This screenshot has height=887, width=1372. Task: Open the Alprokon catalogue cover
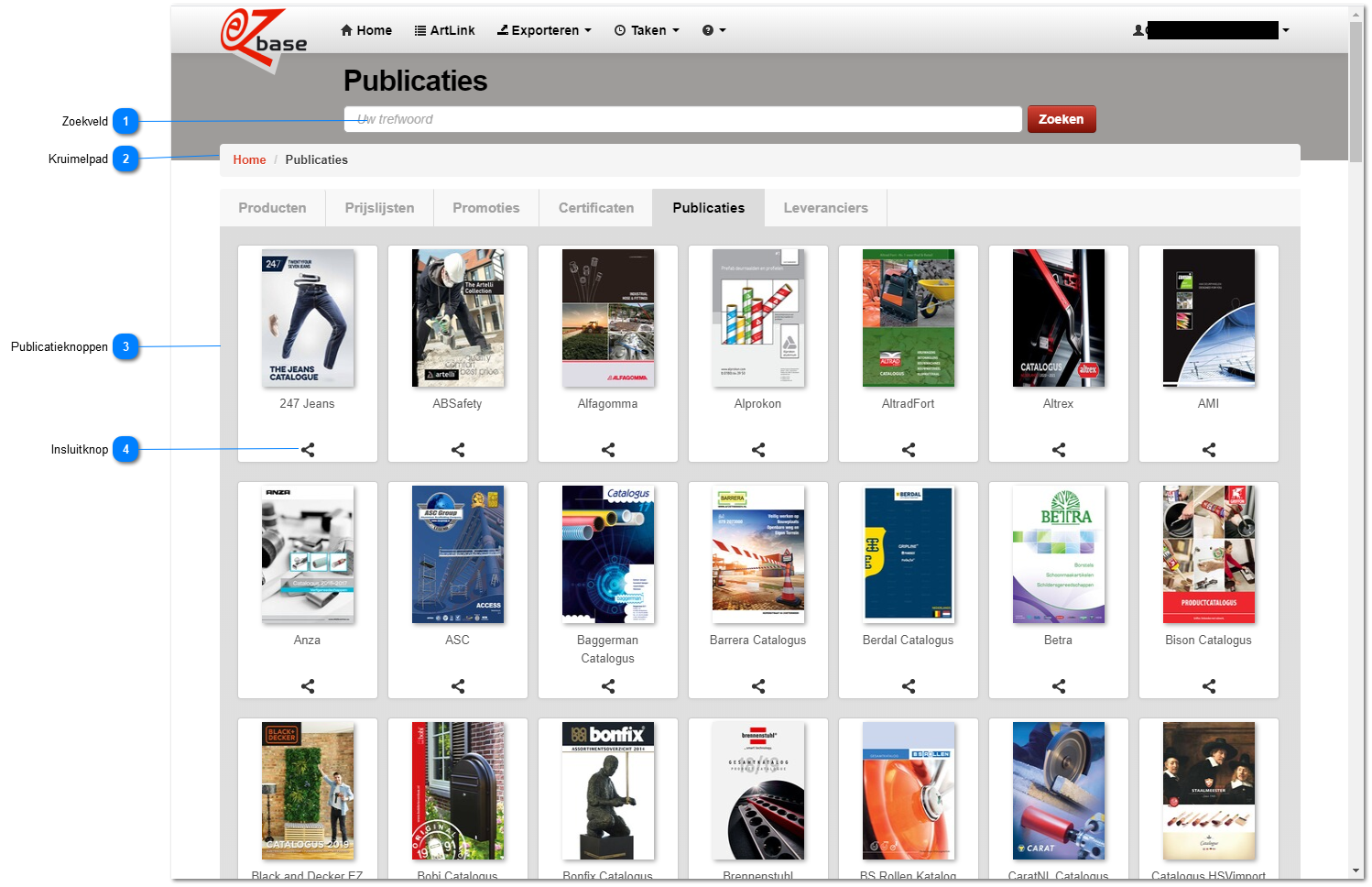(x=758, y=318)
